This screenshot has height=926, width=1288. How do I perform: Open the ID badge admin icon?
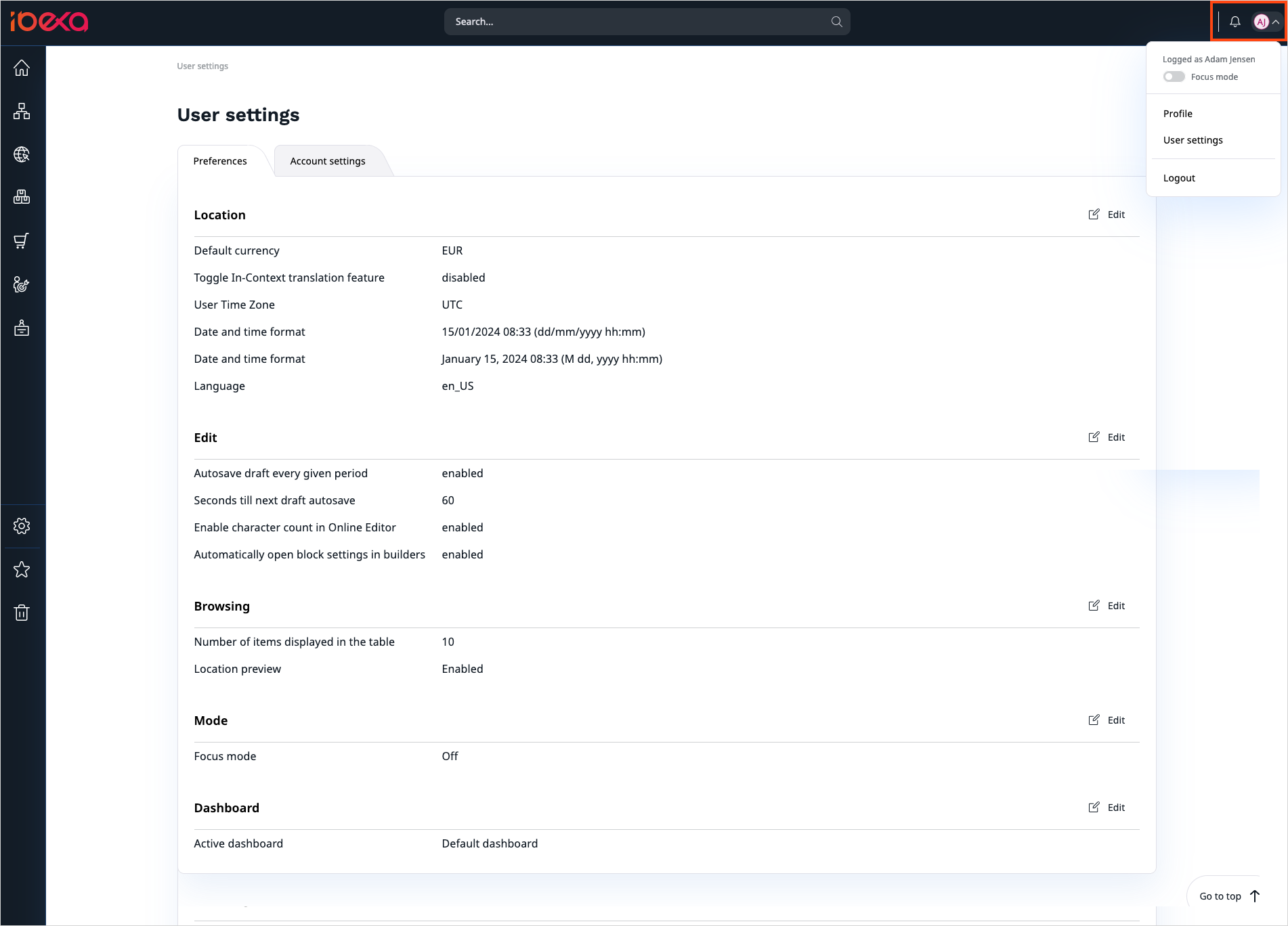(22, 328)
